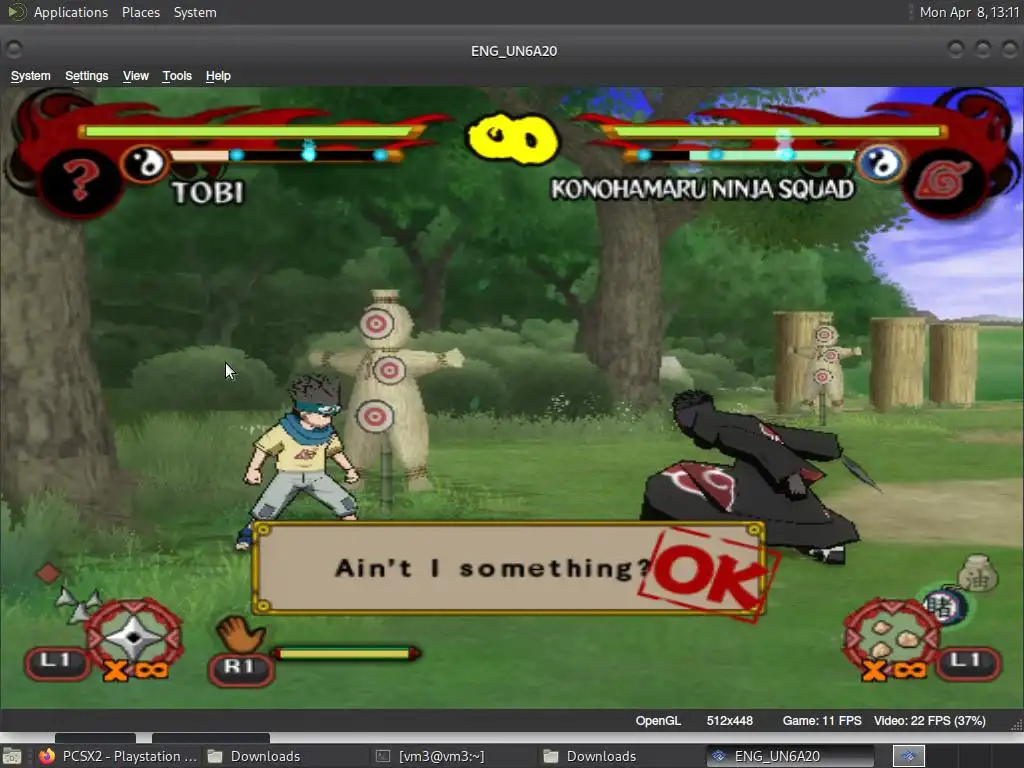This screenshot has height=768, width=1024.
Task: Click the resize grip in status bar
Action: [x=1017, y=724]
